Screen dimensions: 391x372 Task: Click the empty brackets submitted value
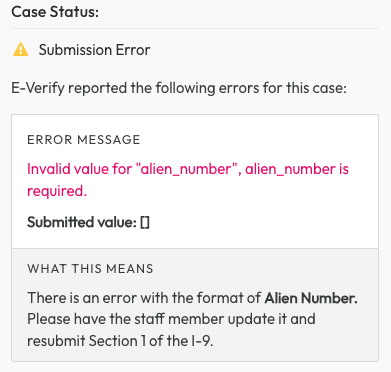click(145, 223)
